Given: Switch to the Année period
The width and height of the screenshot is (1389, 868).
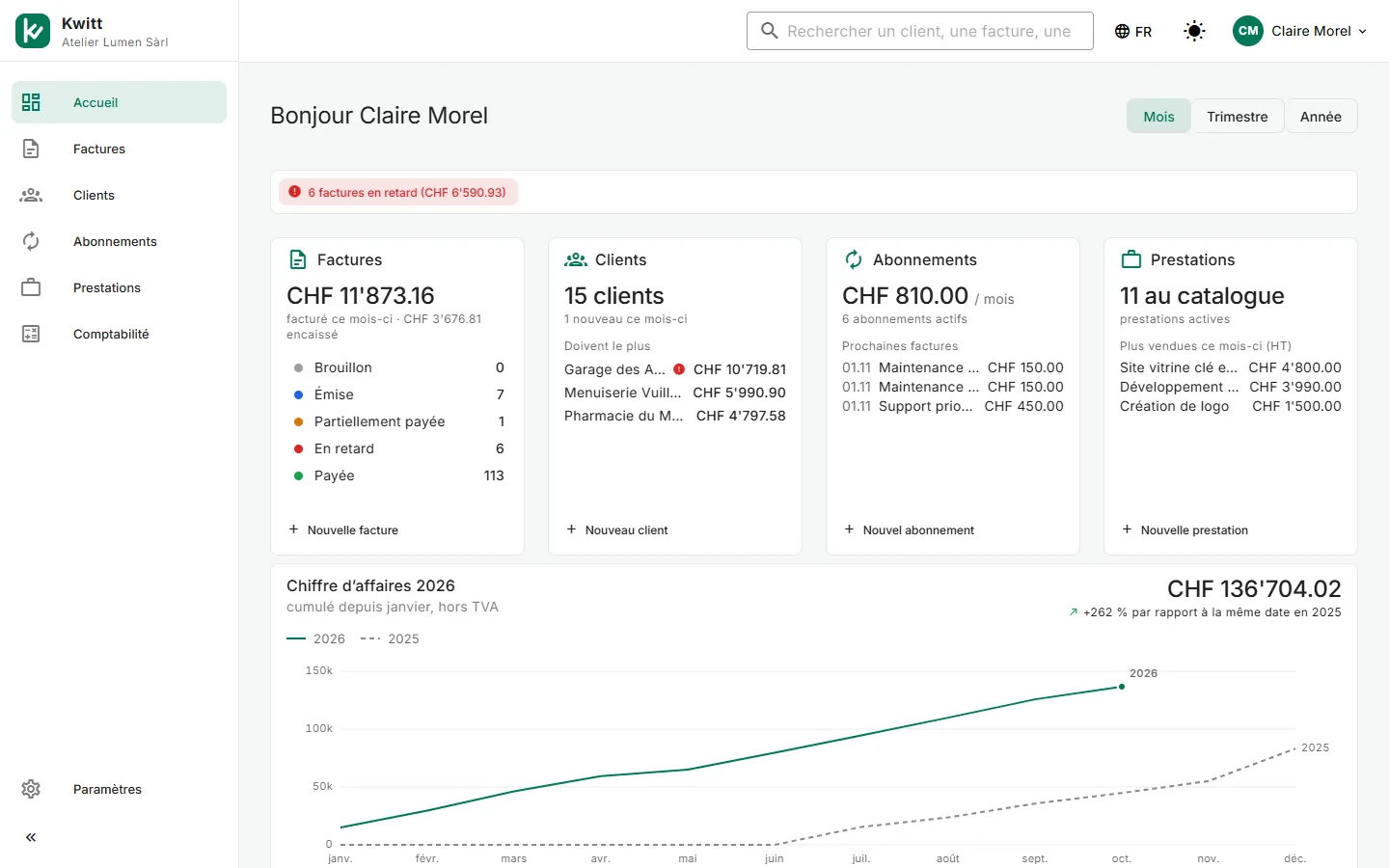Looking at the screenshot, I should 1321,117.
